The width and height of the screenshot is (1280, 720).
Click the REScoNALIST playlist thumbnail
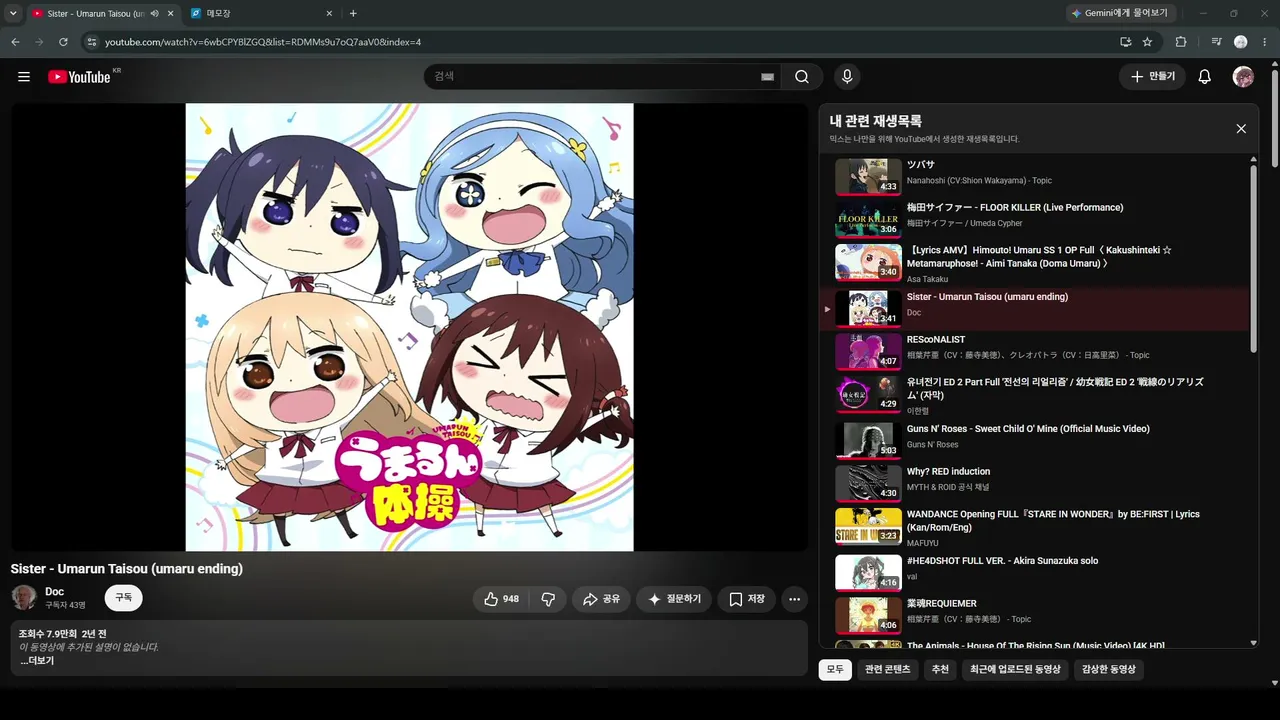click(868, 351)
